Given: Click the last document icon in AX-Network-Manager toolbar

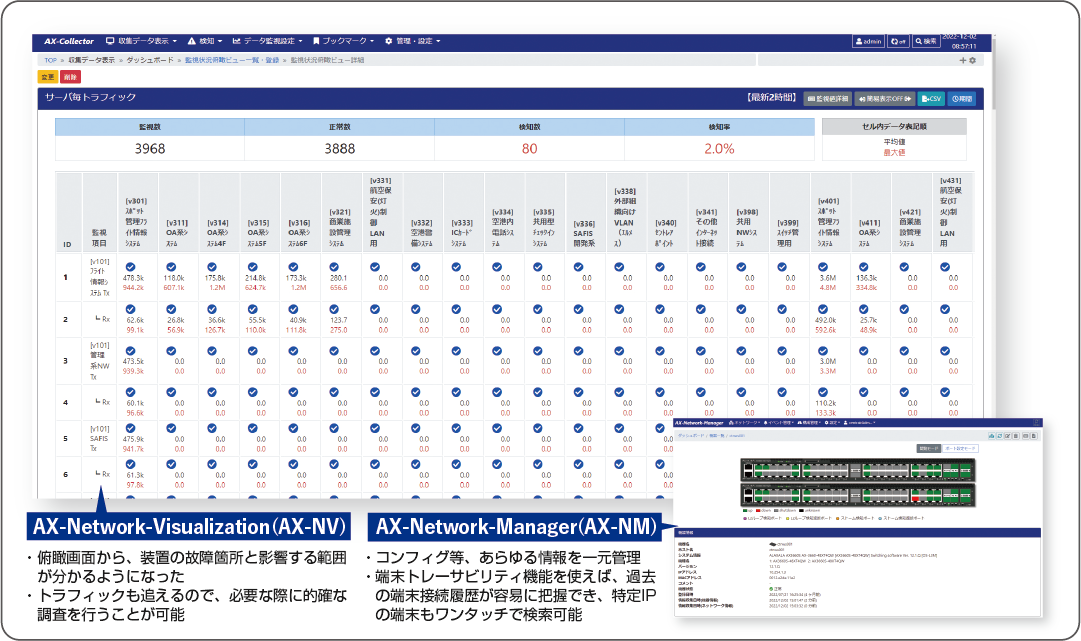Looking at the screenshot, I should point(1033,436).
